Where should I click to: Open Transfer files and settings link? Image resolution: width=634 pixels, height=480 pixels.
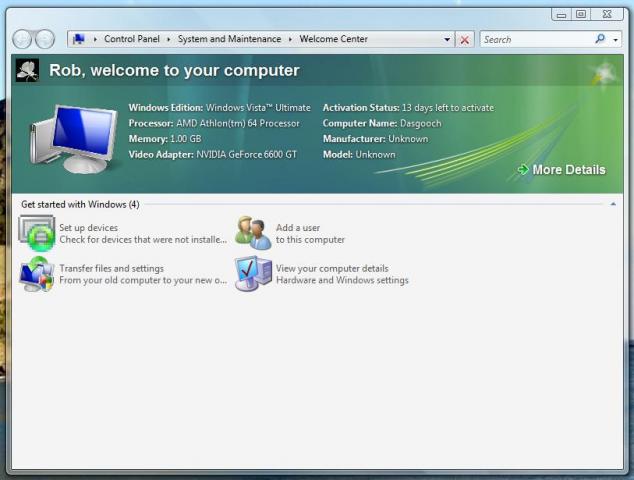tap(112, 269)
